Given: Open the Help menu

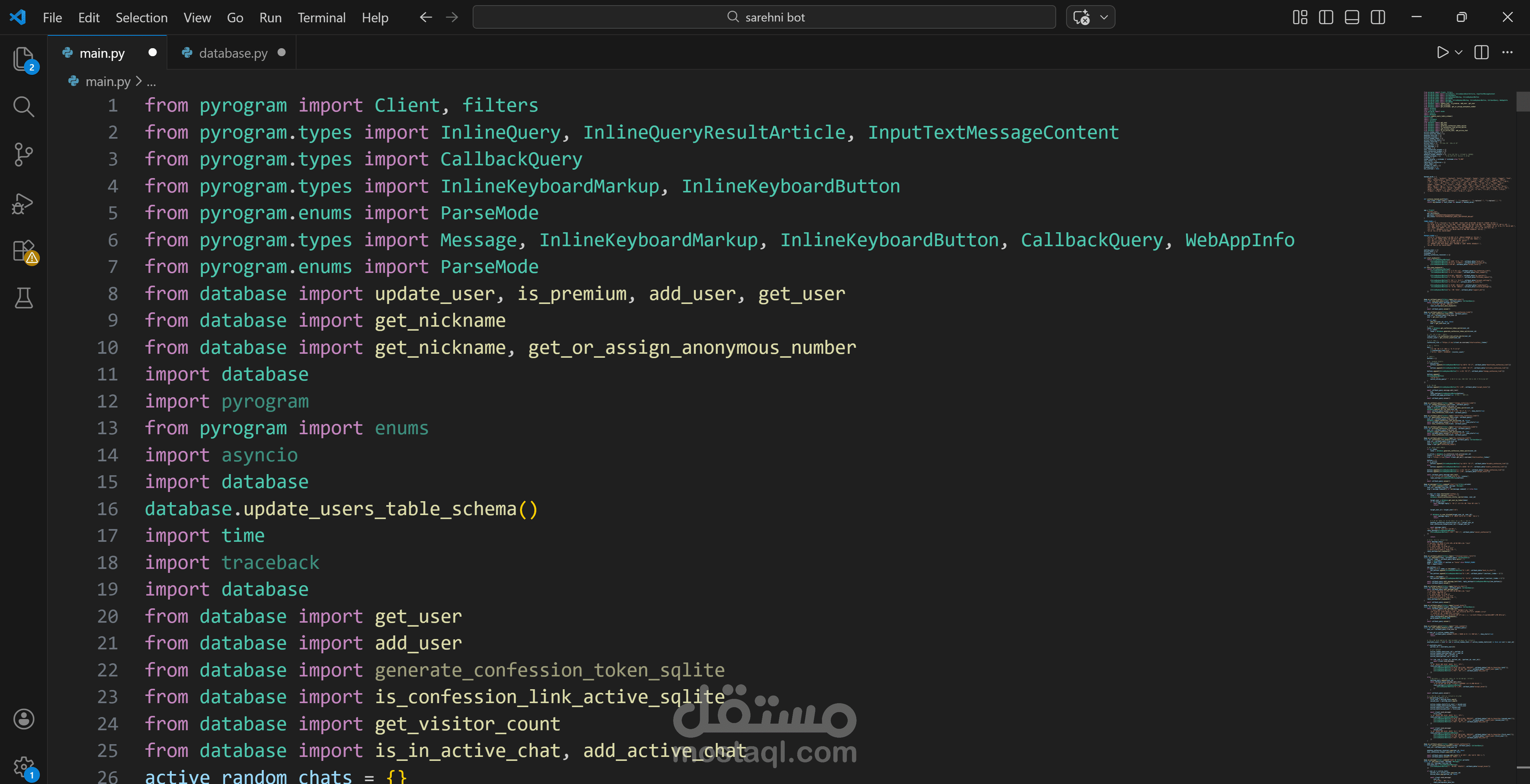Looking at the screenshot, I should (375, 18).
